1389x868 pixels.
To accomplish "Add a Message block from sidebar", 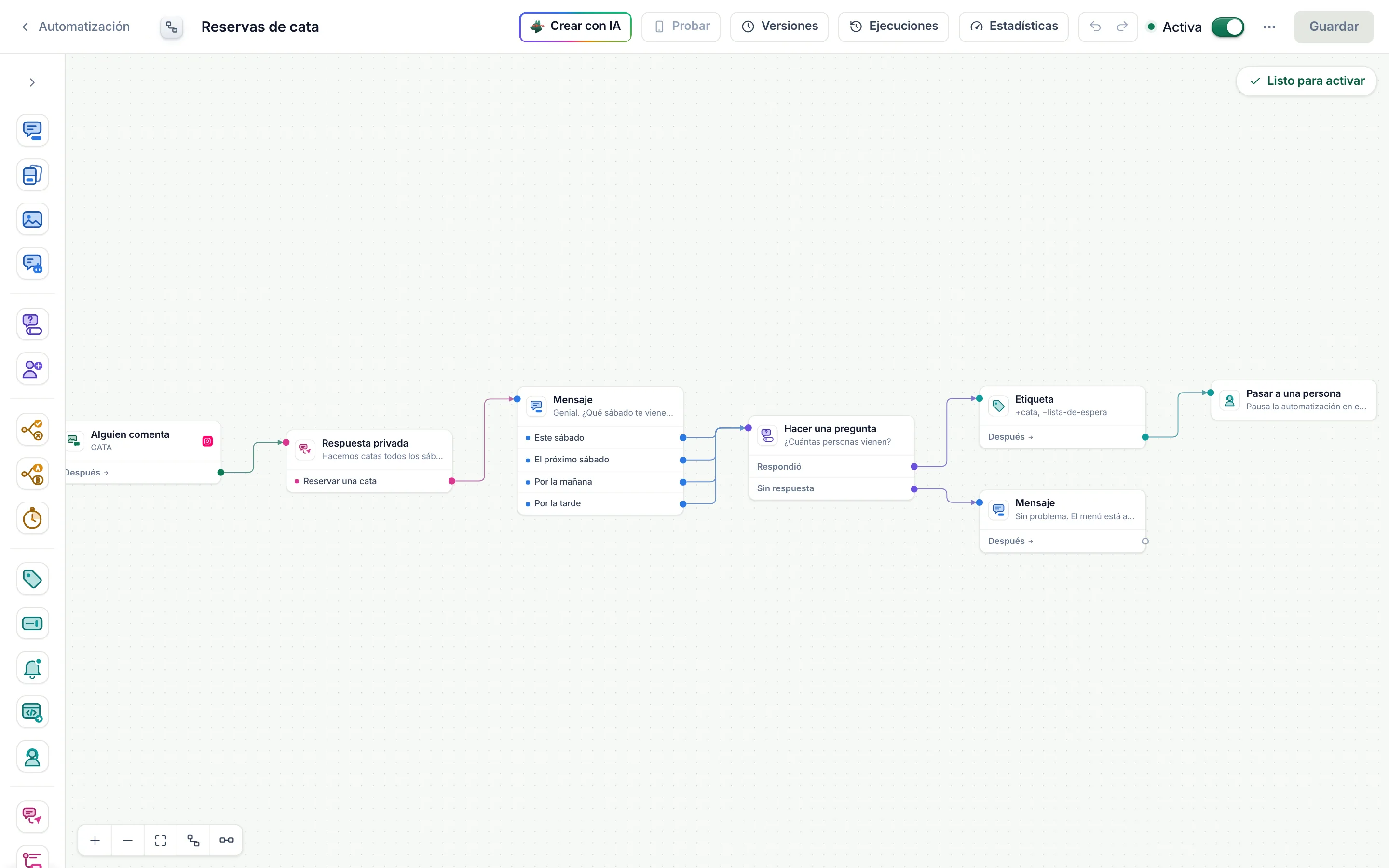I will click(32, 130).
